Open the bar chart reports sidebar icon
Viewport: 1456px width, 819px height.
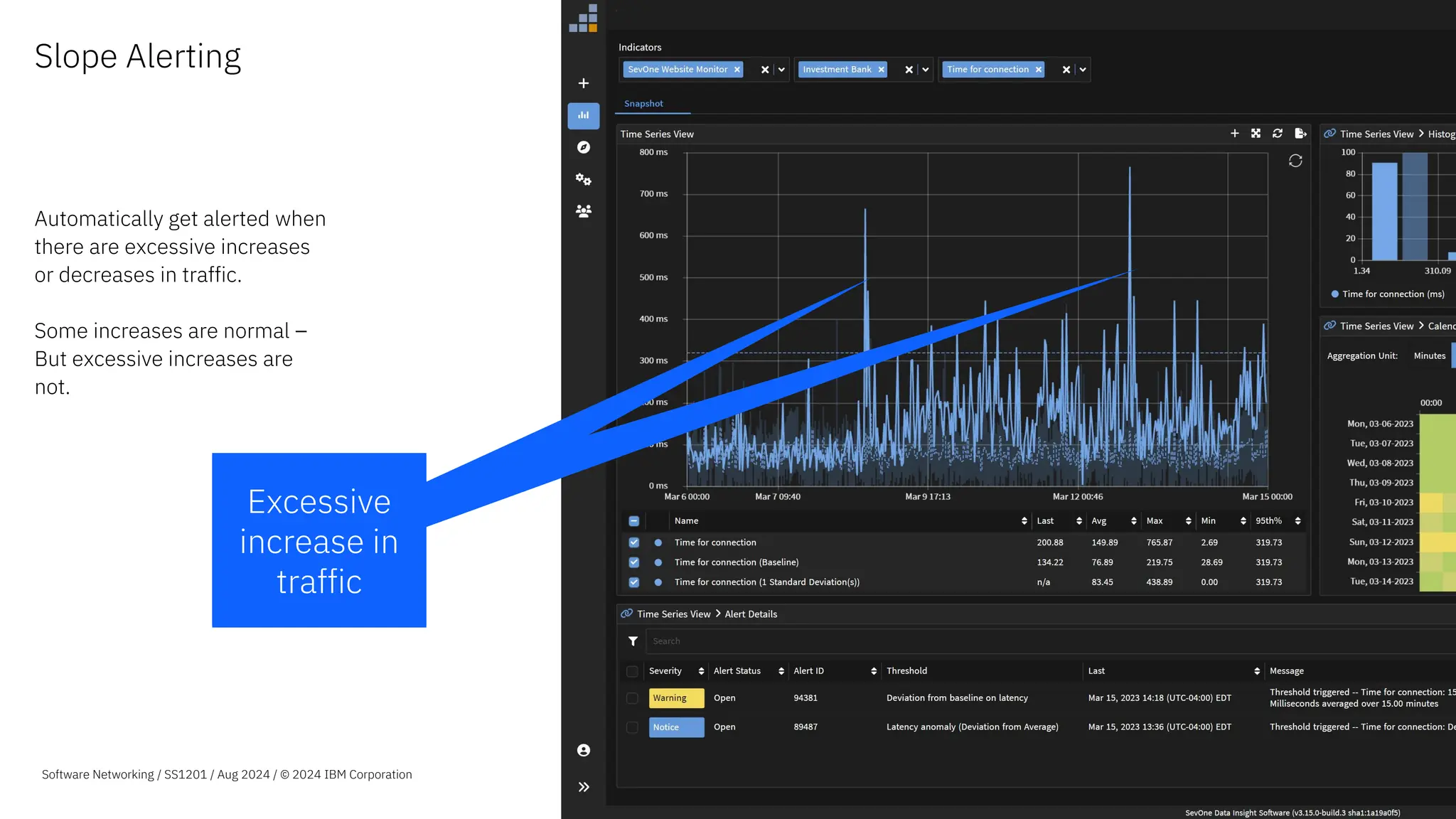pyautogui.click(x=583, y=115)
